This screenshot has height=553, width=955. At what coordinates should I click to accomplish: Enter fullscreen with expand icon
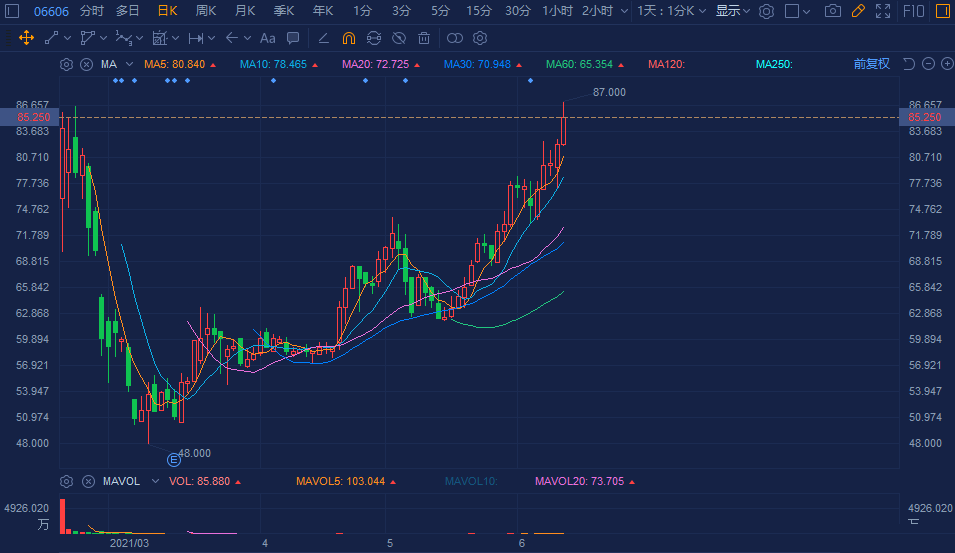883,11
